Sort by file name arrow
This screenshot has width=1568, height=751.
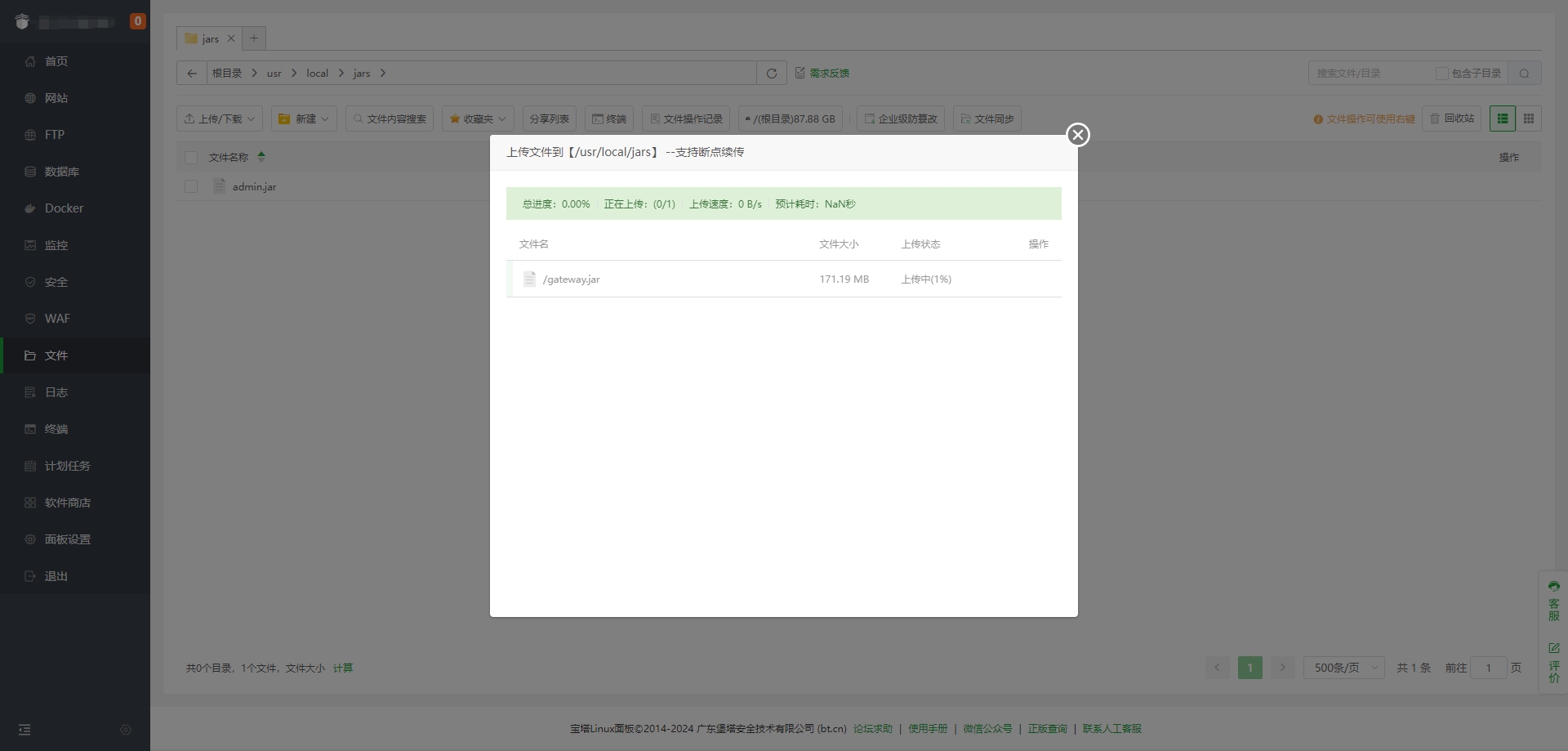(261, 157)
